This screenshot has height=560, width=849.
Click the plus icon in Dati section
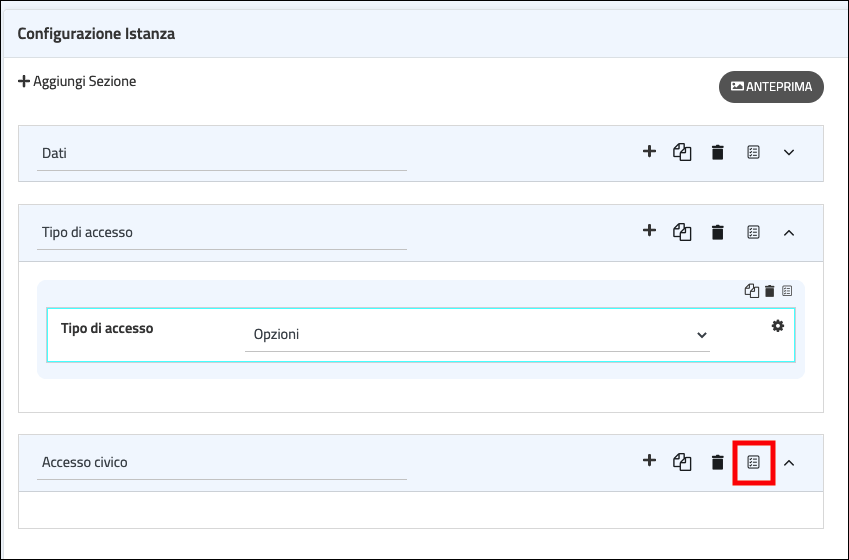(x=649, y=152)
